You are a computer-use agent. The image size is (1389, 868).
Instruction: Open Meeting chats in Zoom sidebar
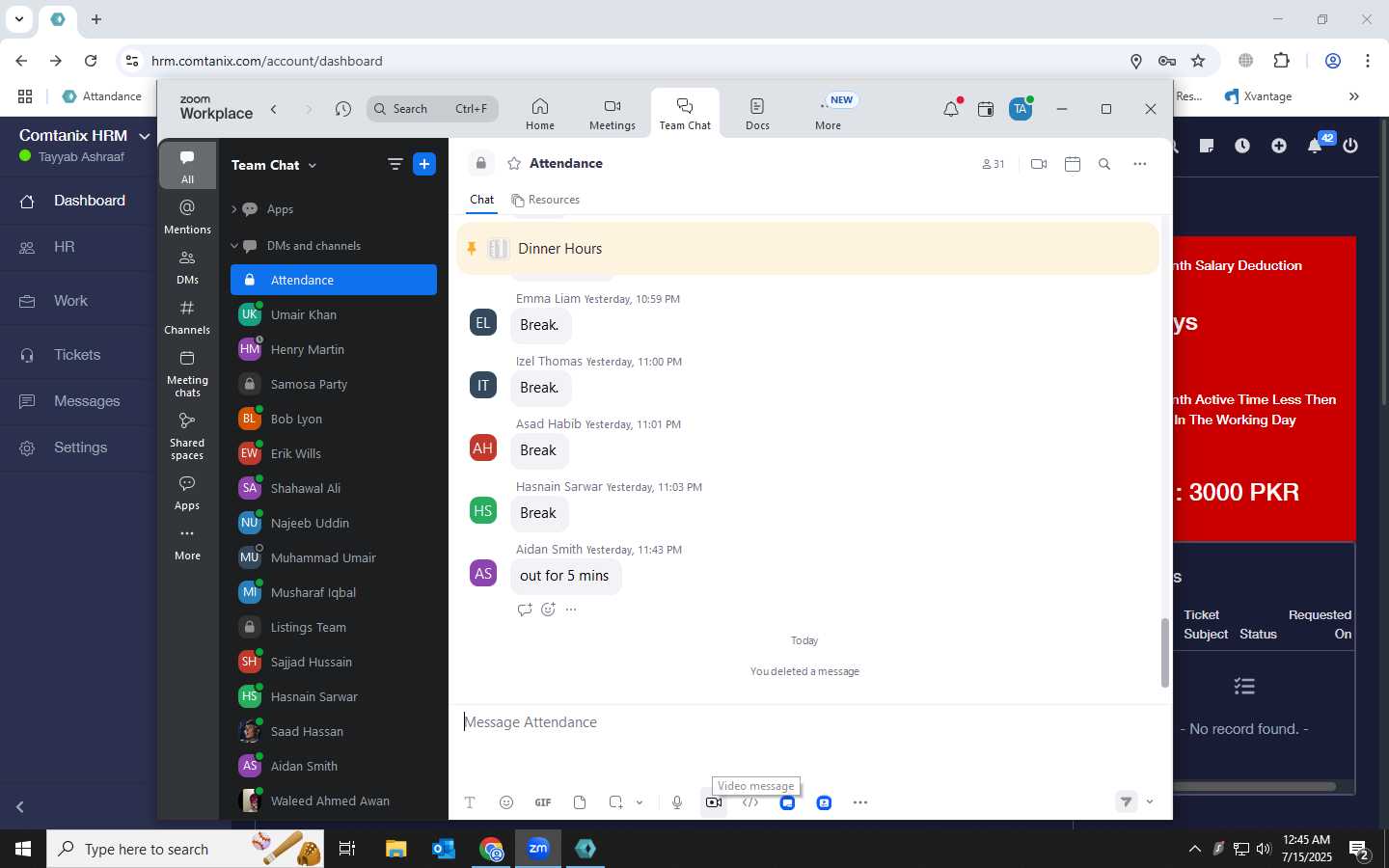point(187,373)
